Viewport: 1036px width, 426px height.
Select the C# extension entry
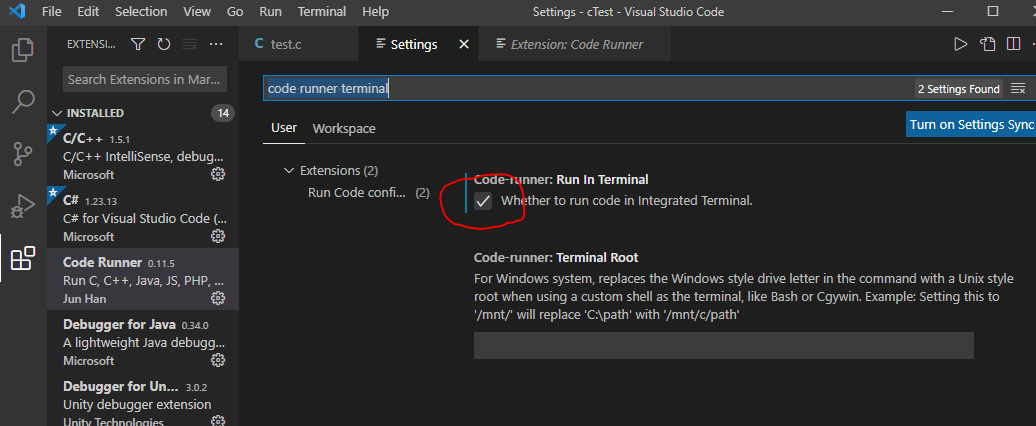[143, 218]
